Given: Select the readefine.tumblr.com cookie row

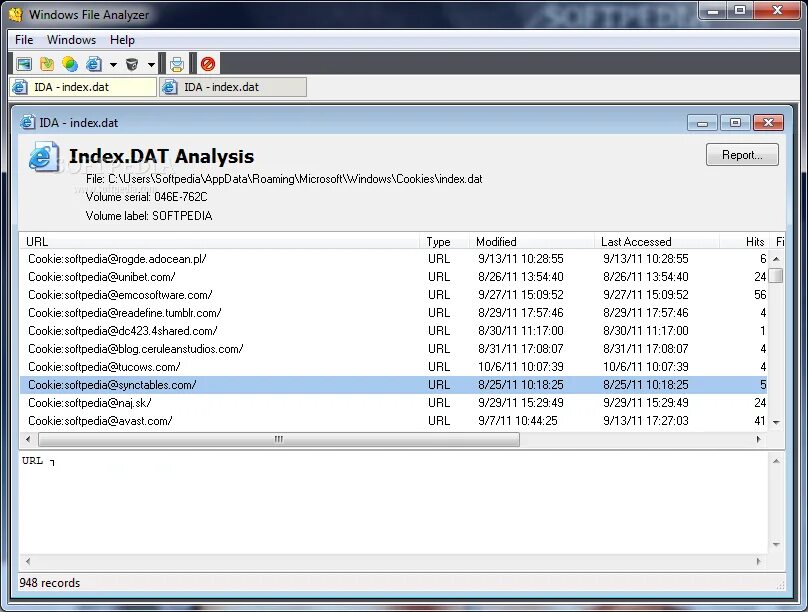Looking at the screenshot, I should (x=394, y=313).
